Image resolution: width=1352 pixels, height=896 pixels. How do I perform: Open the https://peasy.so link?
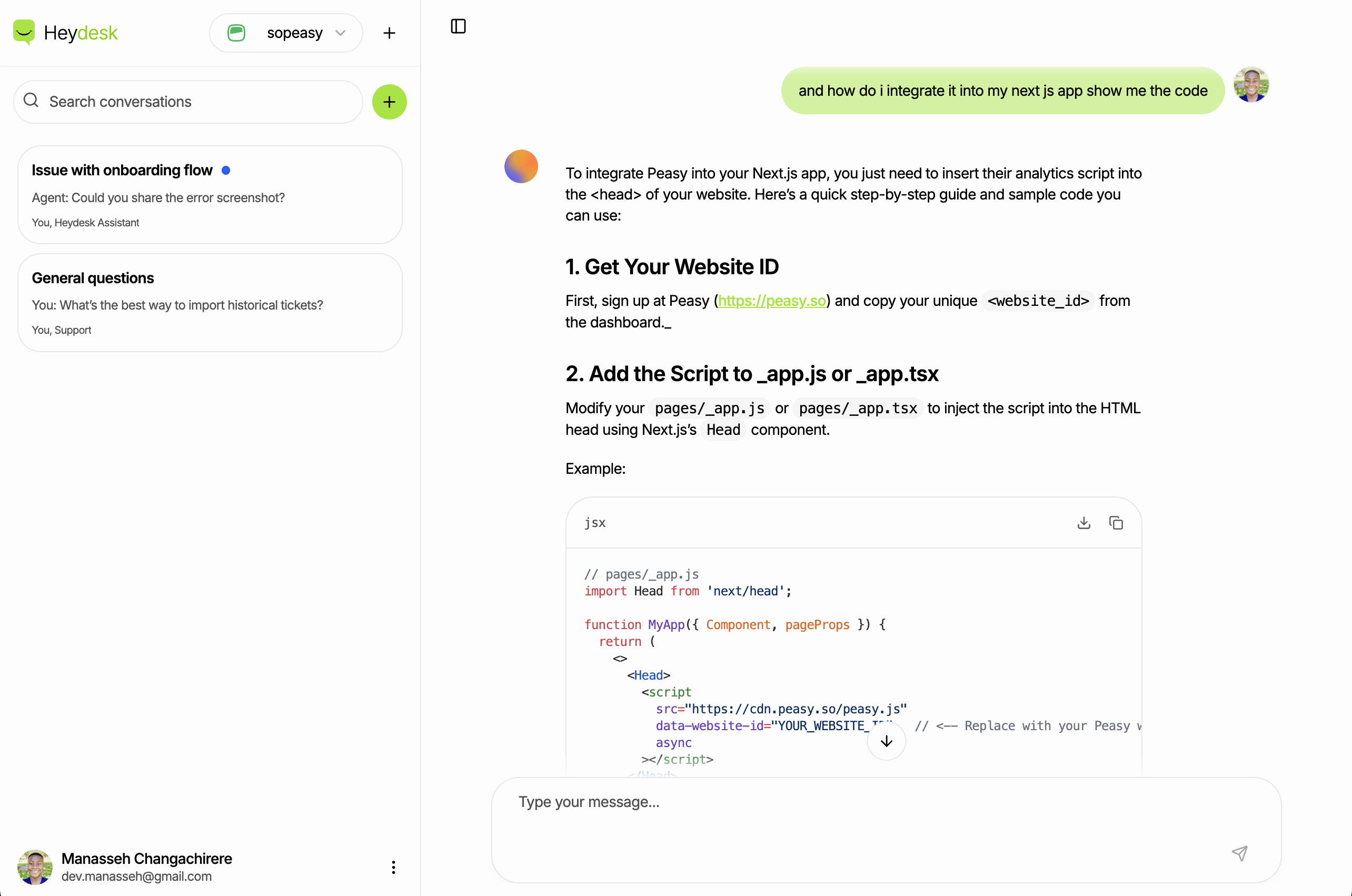coord(771,301)
